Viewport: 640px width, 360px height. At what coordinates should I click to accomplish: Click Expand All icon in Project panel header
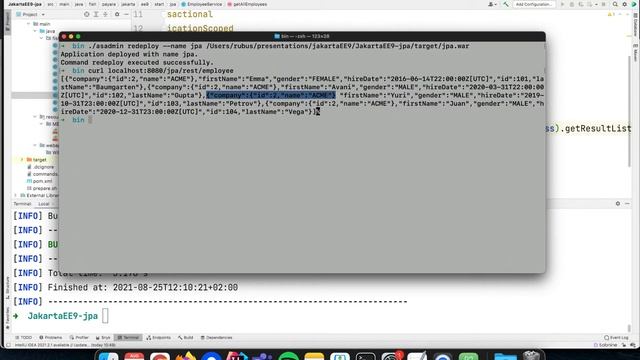pos(96,14)
